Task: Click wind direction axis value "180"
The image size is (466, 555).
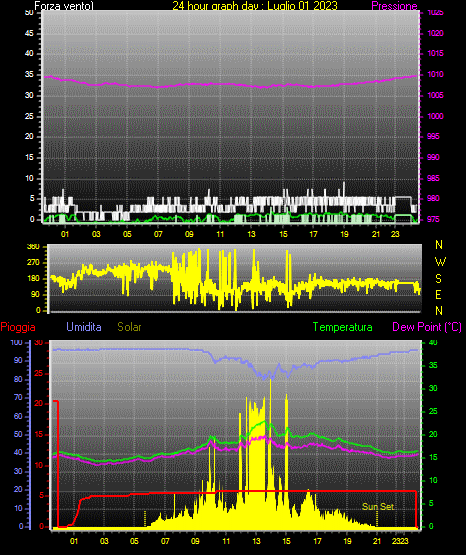Action: (33, 279)
